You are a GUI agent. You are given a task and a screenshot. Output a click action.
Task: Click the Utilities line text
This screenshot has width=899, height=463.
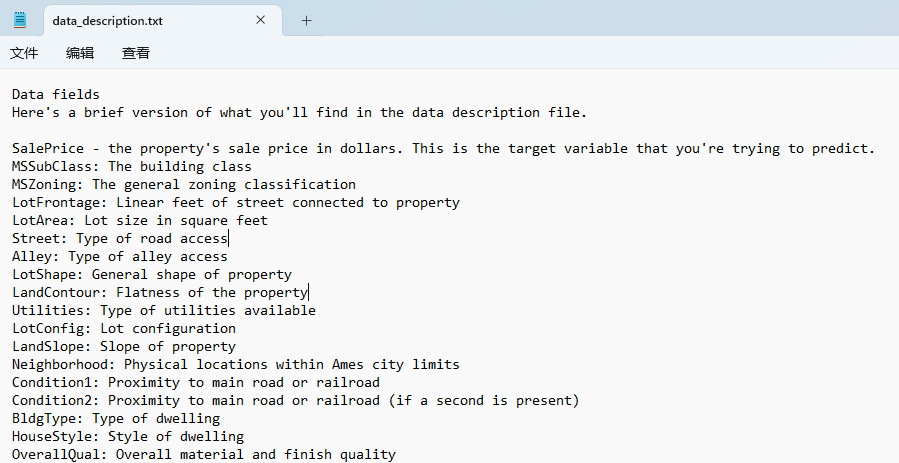tap(164, 311)
